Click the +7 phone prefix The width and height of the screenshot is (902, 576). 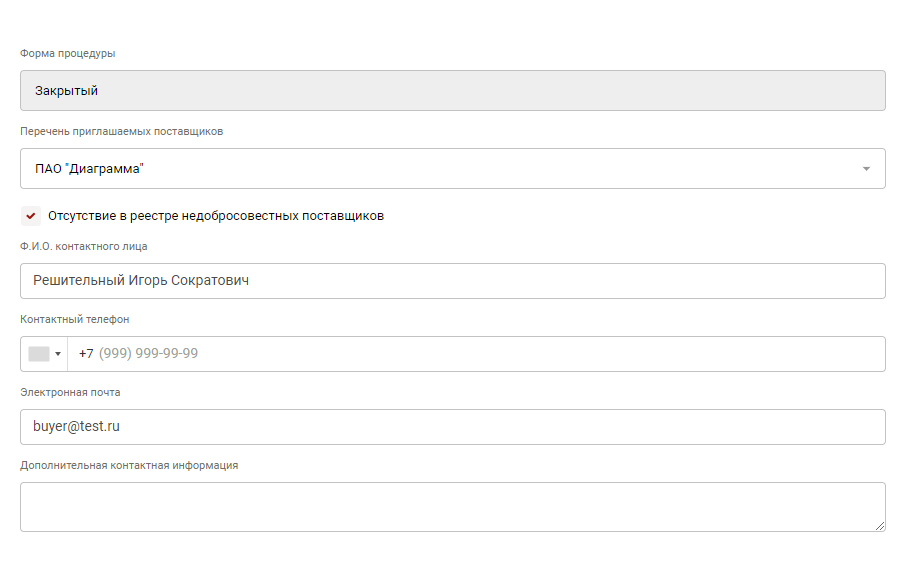86,354
